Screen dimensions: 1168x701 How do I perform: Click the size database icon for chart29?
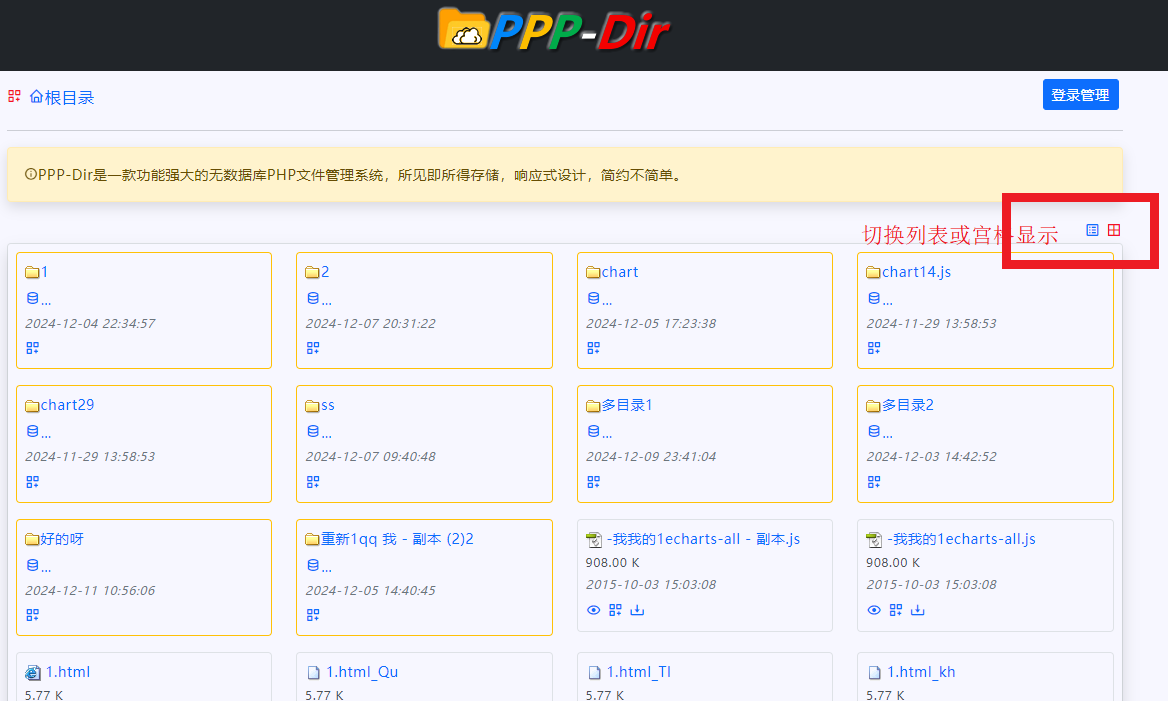coord(32,432)
